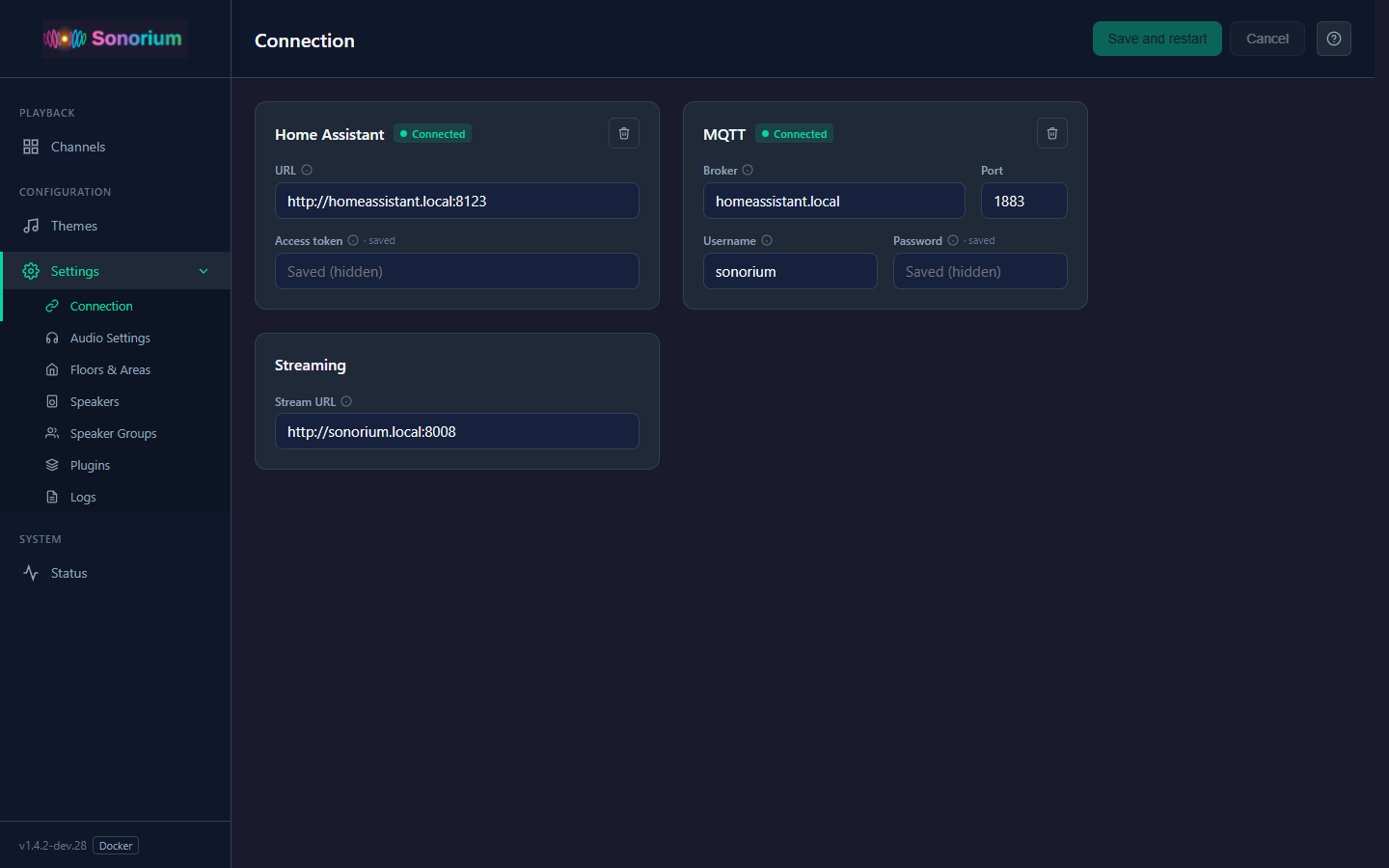Click the Themes music note icon
Viewport: 1389px width, 868px height.
[31, 226]
